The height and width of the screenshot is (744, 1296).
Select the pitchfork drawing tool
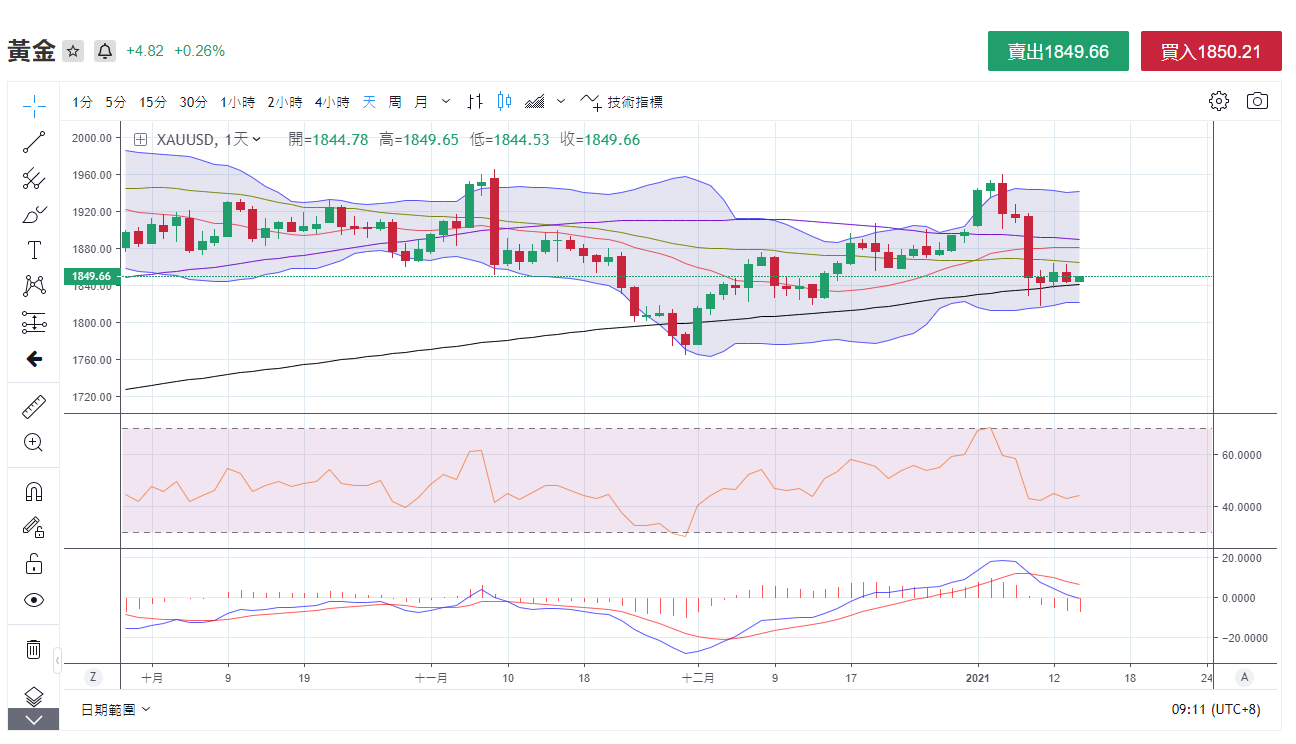coord(34,179)
